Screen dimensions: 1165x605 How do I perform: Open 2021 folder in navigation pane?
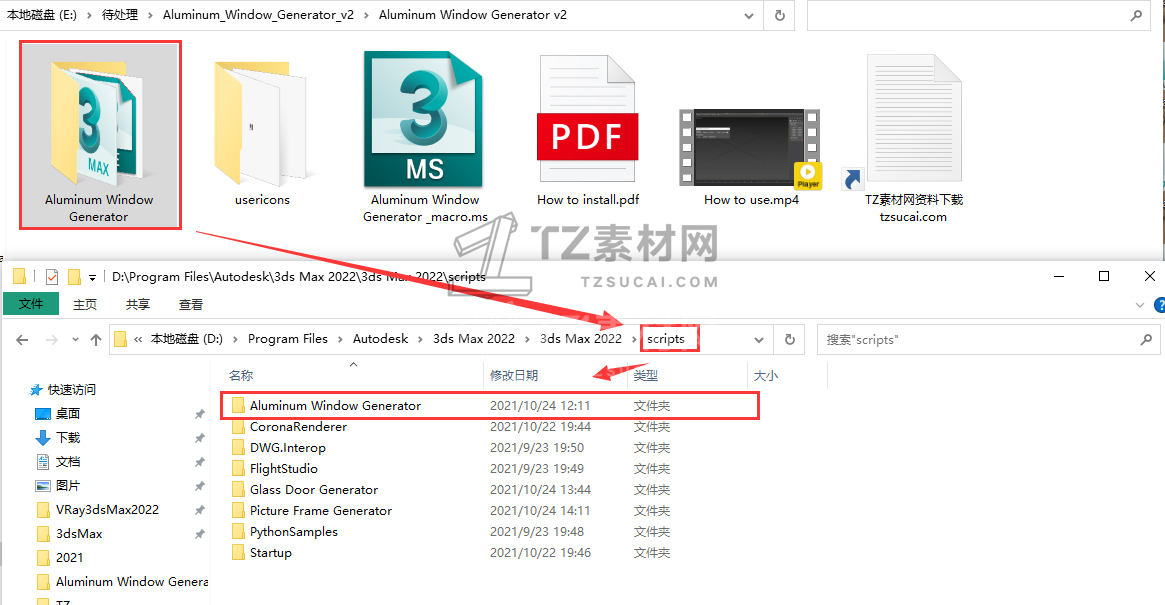[x=69, y=557]
